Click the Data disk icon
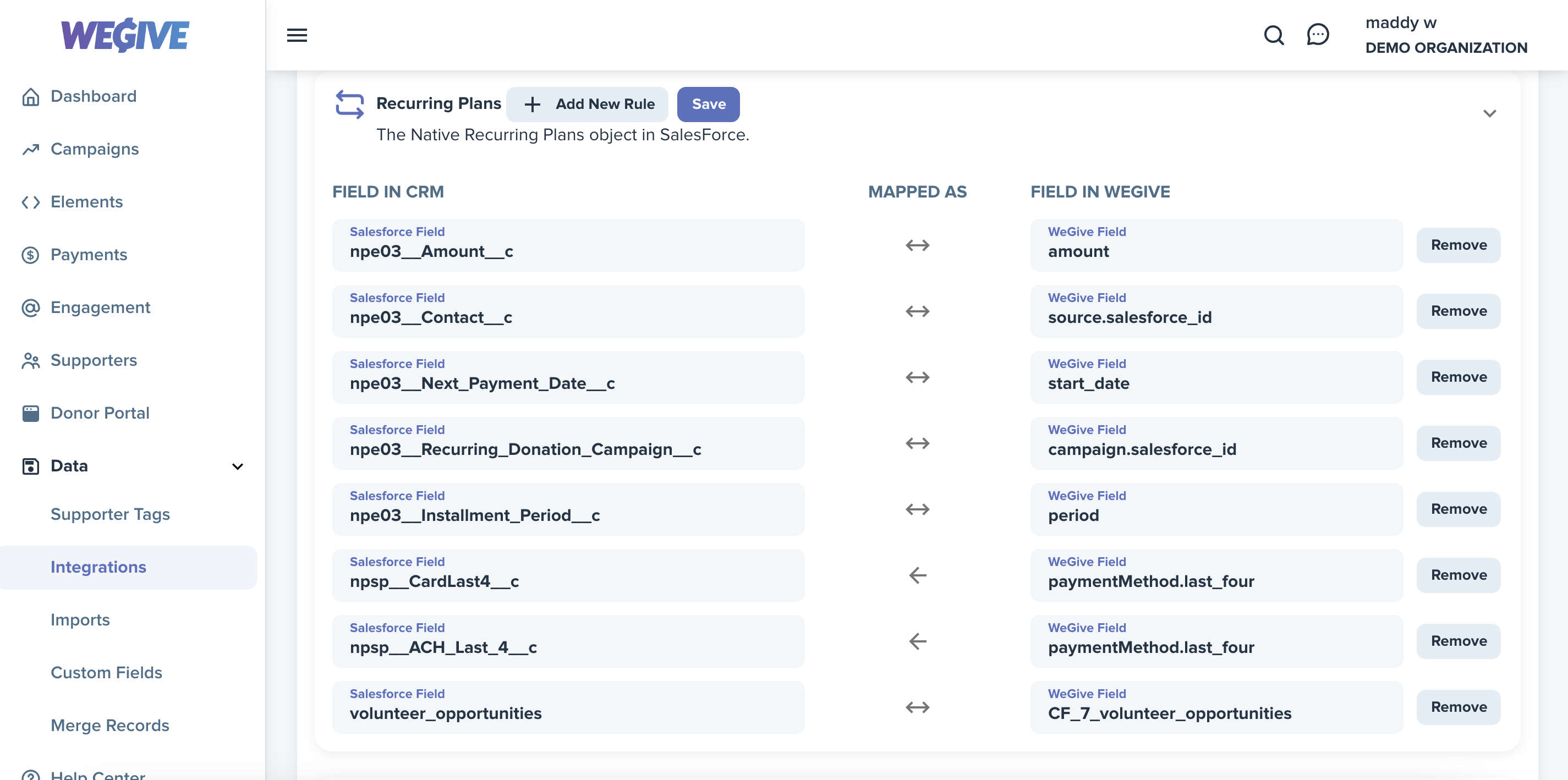Viewport: 1568px width, 780px height. [30, 466]
